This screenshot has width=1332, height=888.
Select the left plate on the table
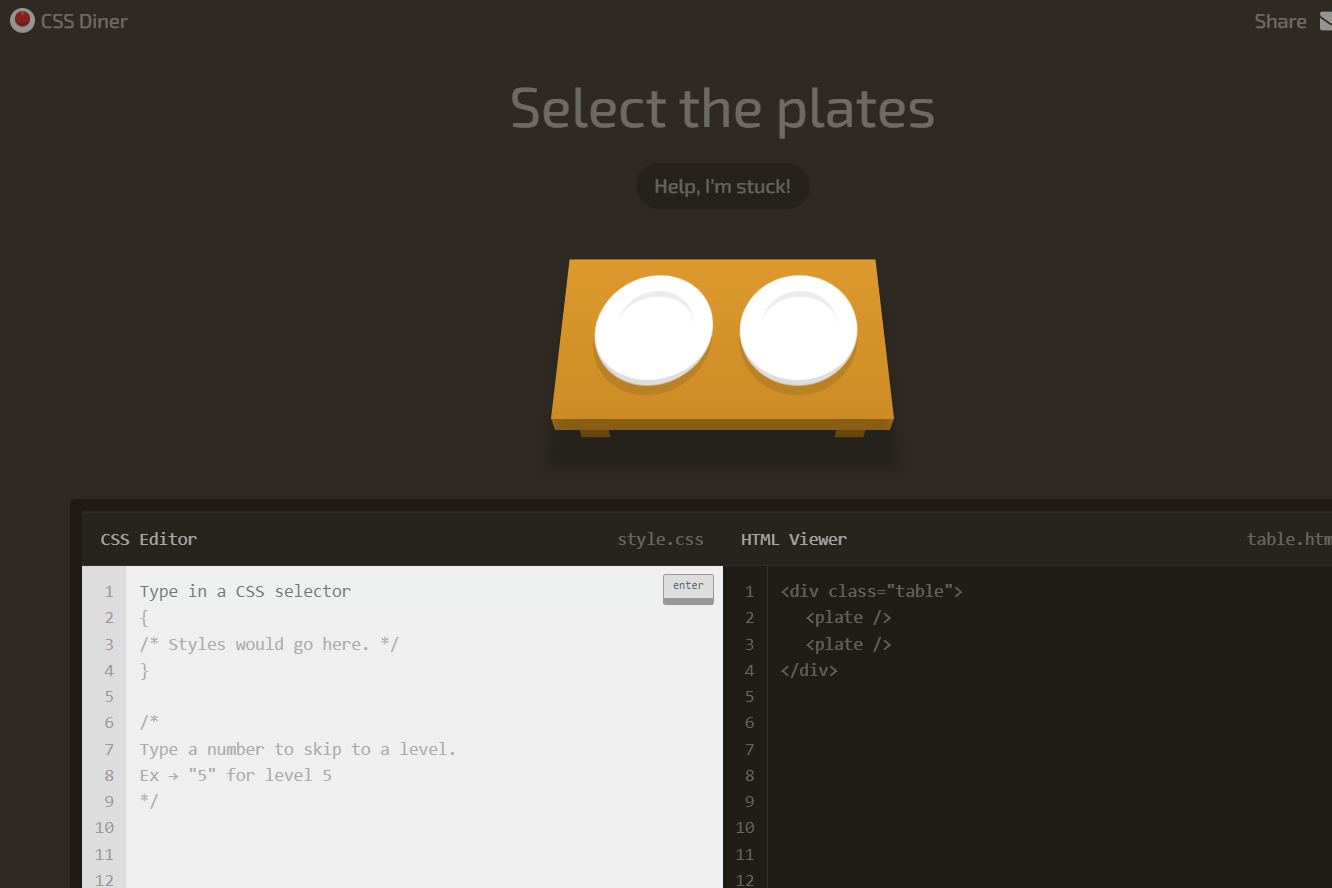[653, 330]
